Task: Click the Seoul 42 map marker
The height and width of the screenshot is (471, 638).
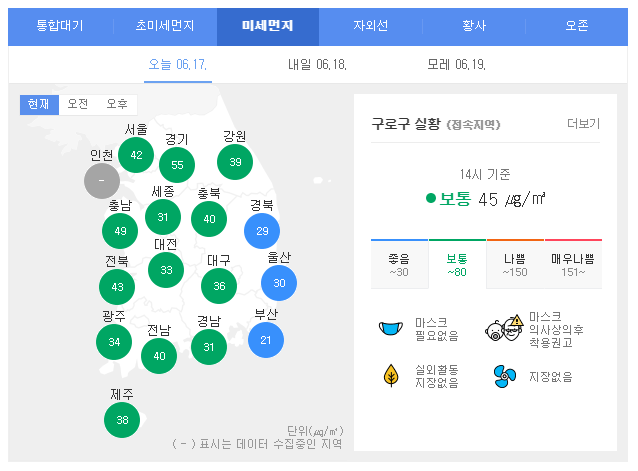Action: [136, 155]
